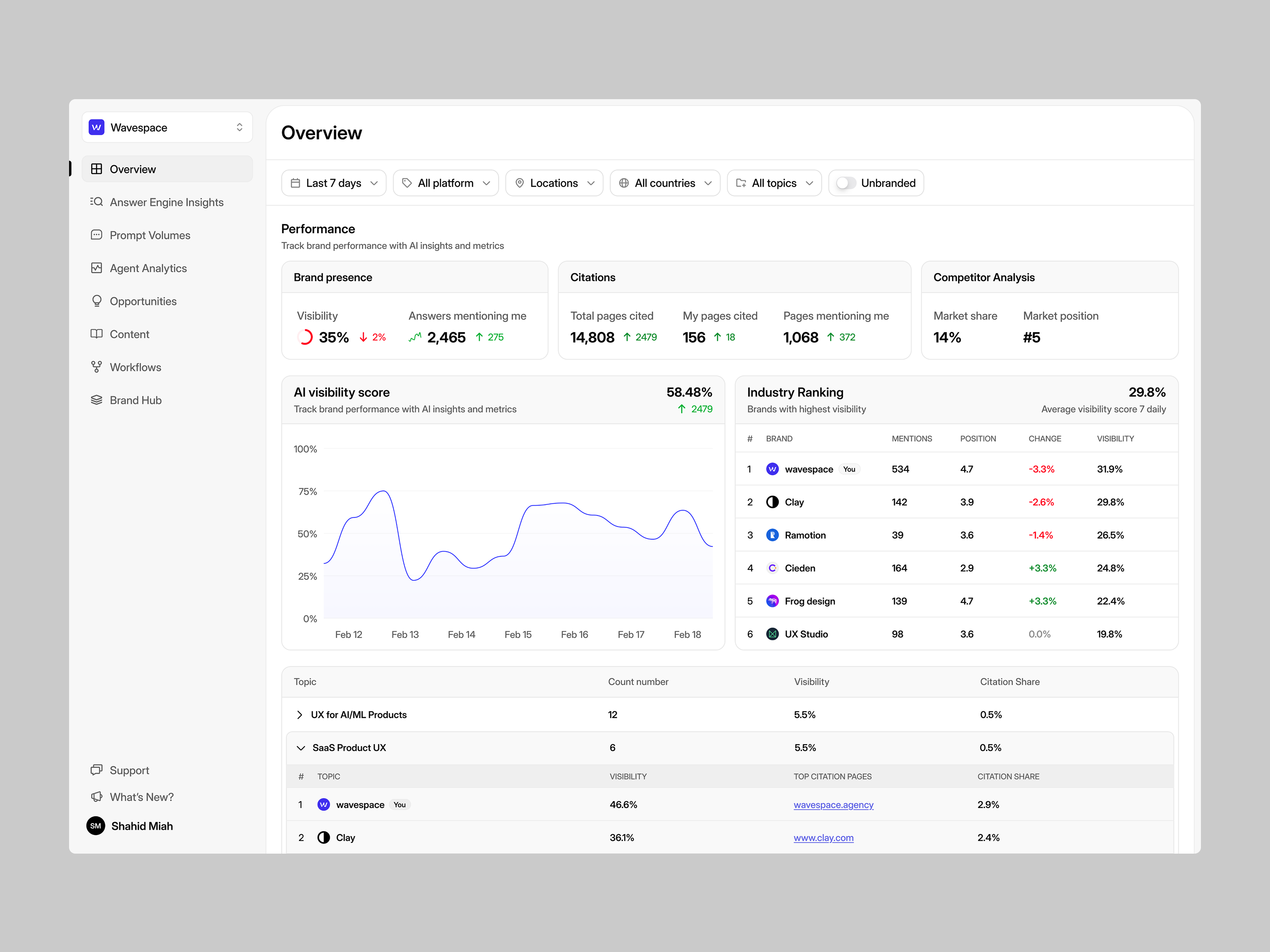Viewport: 1270px width, 952px height.
Task: Click My pages cited value 156
Action: pyautogui.click(x=694, y=338)
